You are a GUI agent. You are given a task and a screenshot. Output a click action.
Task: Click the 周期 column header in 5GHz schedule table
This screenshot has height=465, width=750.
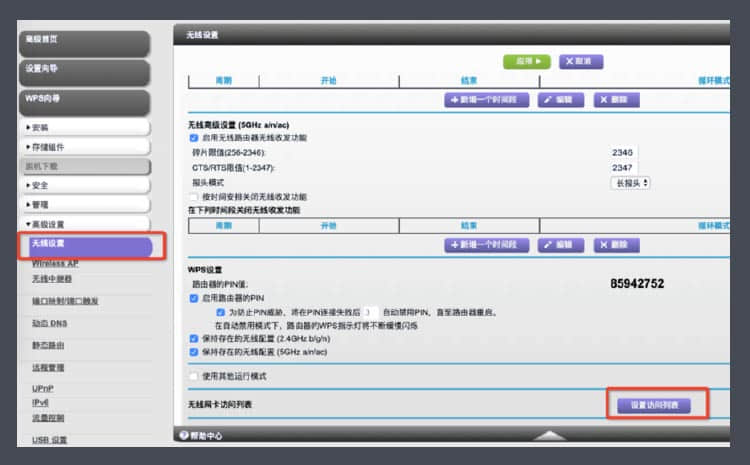224,226
